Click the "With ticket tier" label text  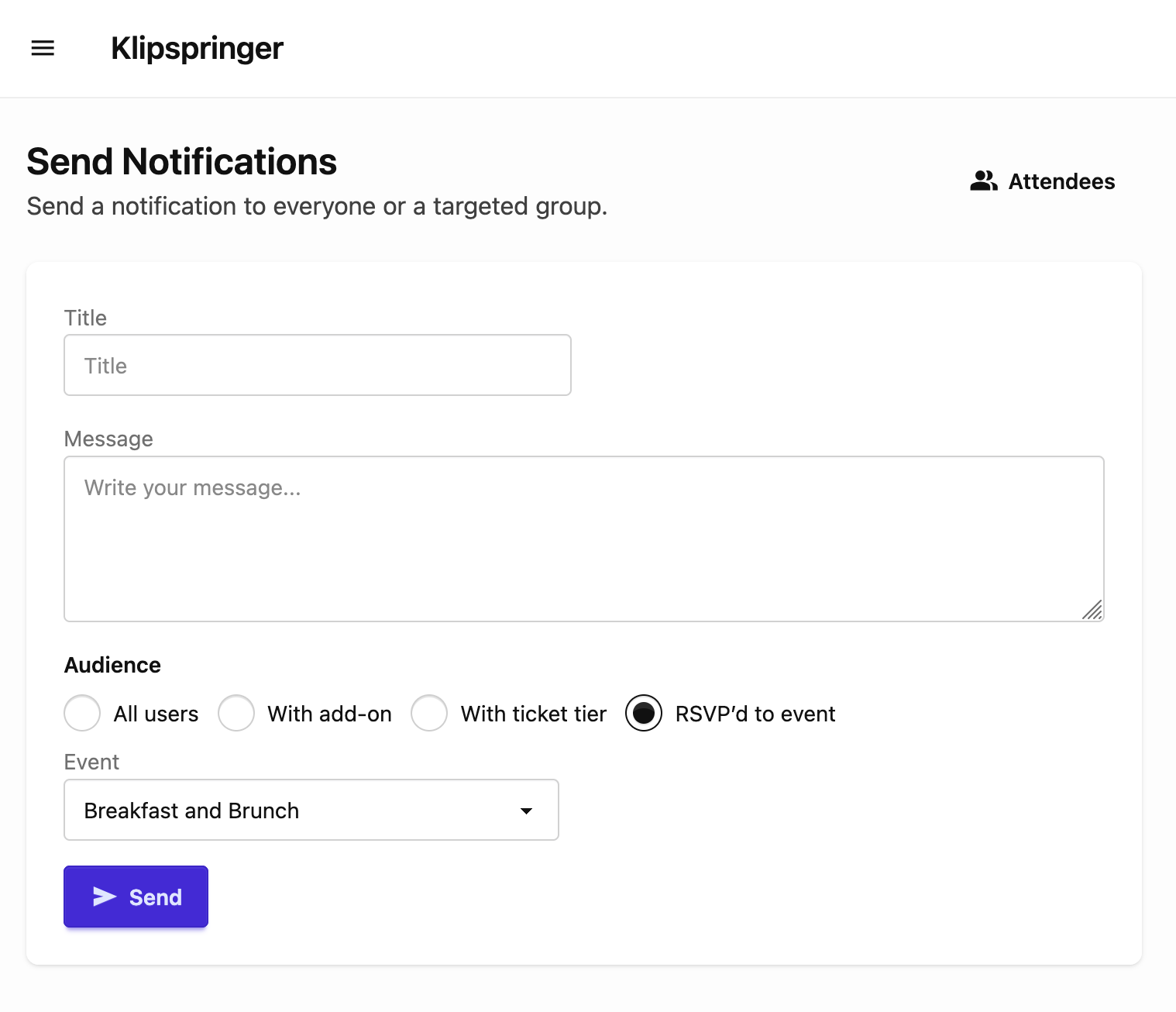tap(533, 714)
